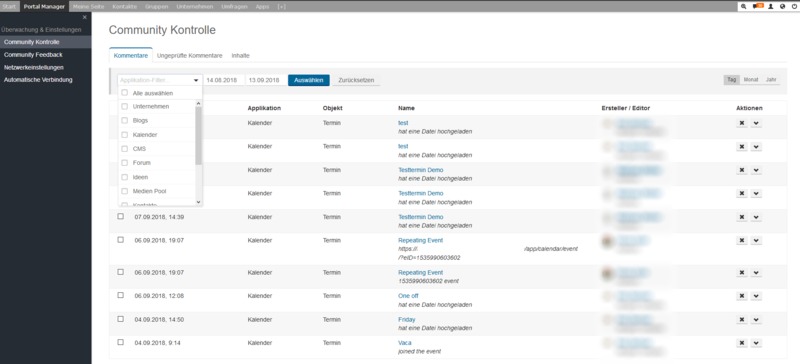Expand the actions arrow for Friday row
800x364 pixels.
tap(756, 320)
